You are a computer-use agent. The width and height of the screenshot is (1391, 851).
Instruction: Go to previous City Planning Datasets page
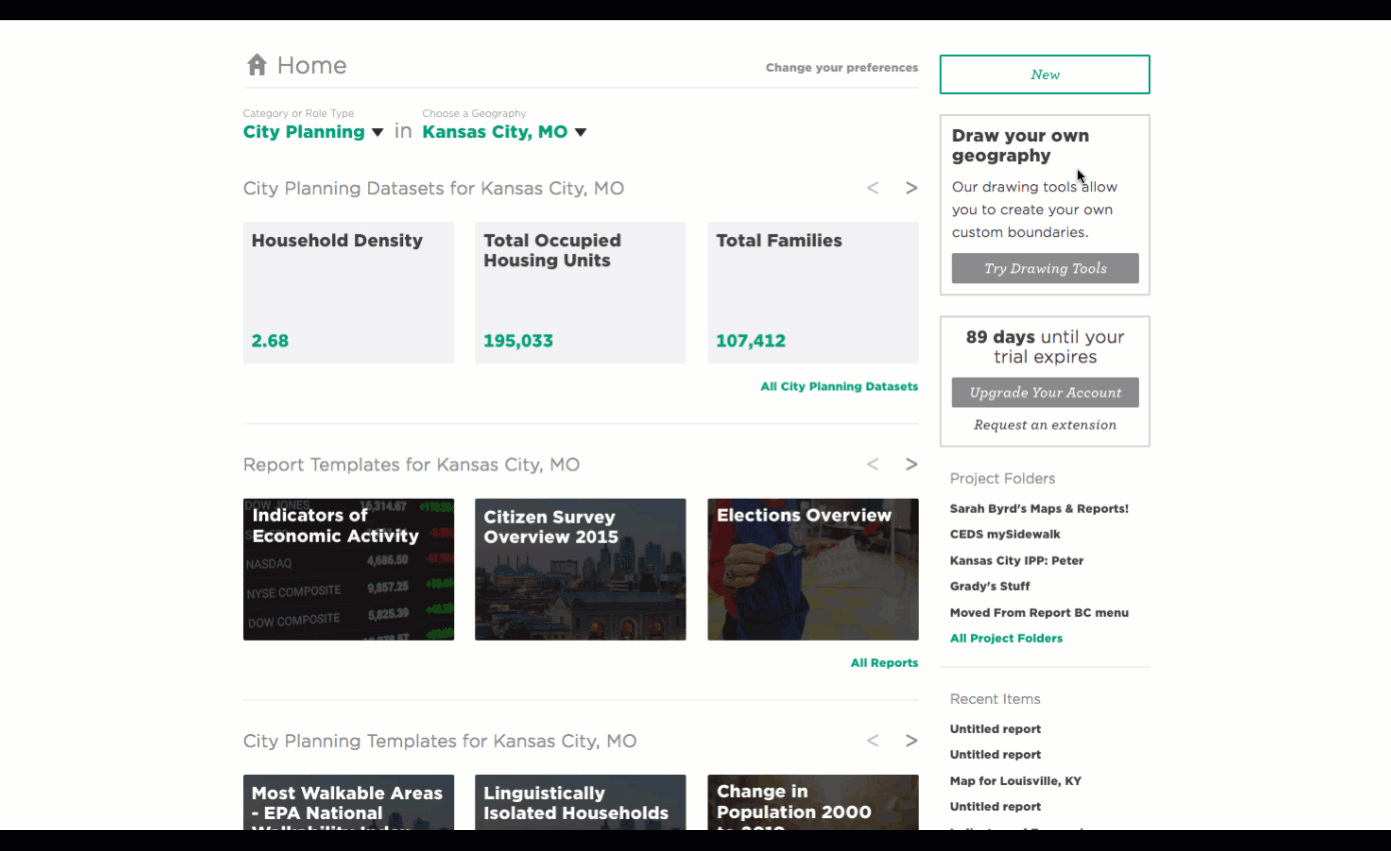pos(873,188)
